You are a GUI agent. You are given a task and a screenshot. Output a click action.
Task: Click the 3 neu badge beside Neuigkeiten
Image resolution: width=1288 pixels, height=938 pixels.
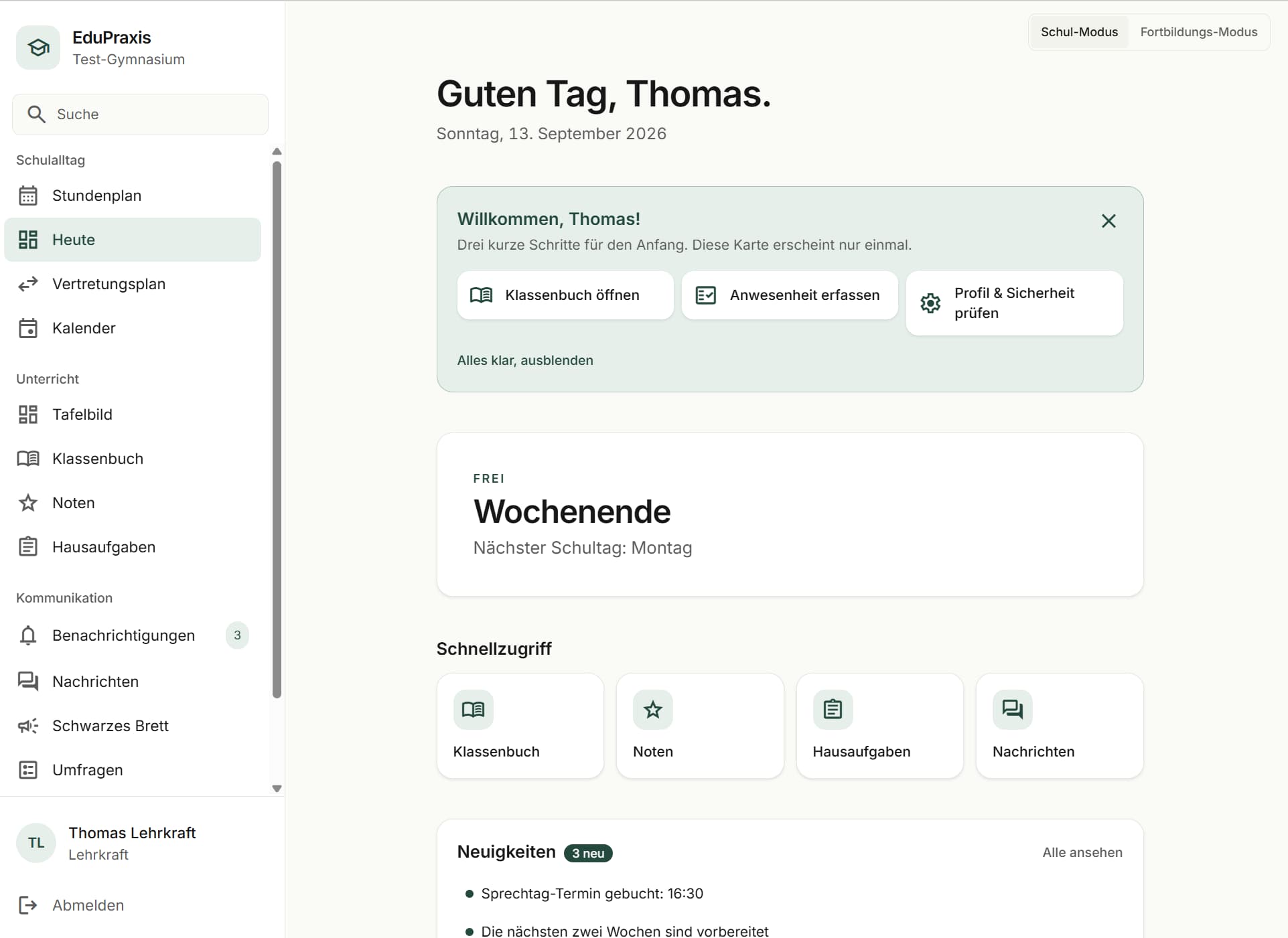pyautogui.click(x=588, y=853)
